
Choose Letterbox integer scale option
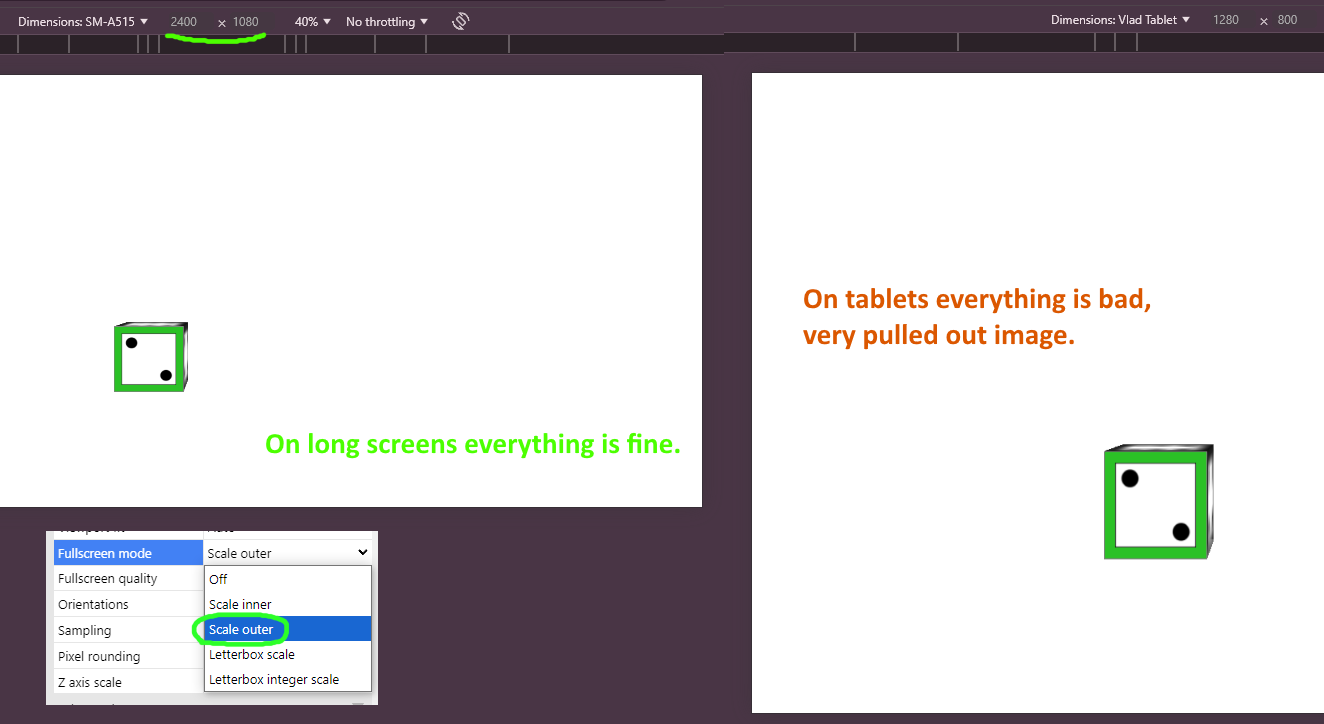click(273, 679)
